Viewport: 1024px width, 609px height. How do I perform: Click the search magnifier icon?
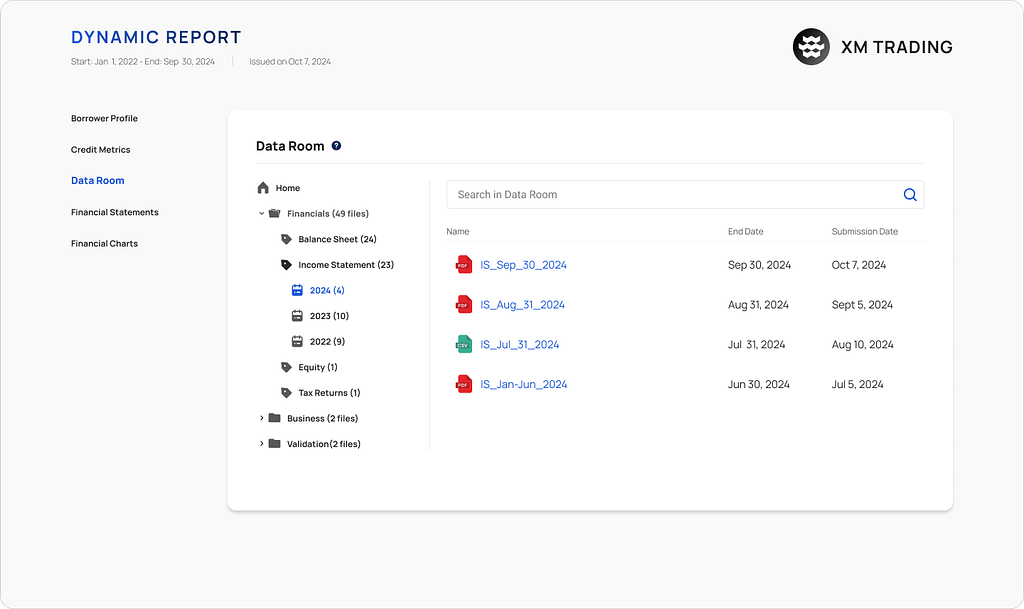coord(910,195)
